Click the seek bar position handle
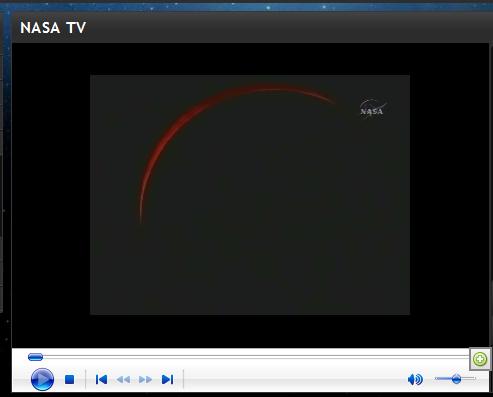The width and height of the screenshot is (493, 397). tap(35, 357)
